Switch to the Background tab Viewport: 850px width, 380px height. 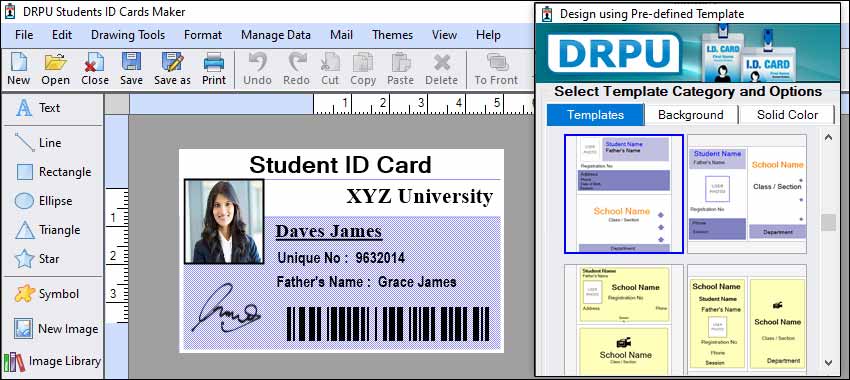click(x=691, y=115)
